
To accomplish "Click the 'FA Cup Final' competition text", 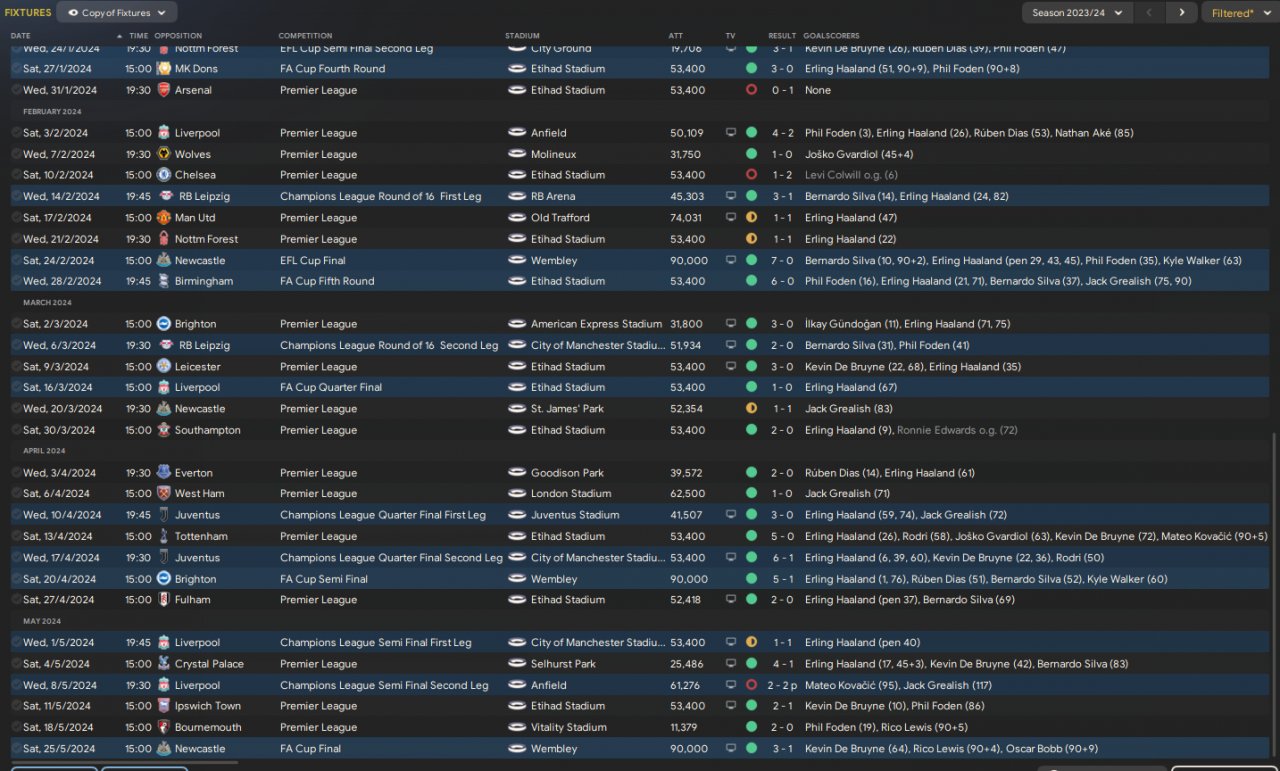I will pos(310,749).
